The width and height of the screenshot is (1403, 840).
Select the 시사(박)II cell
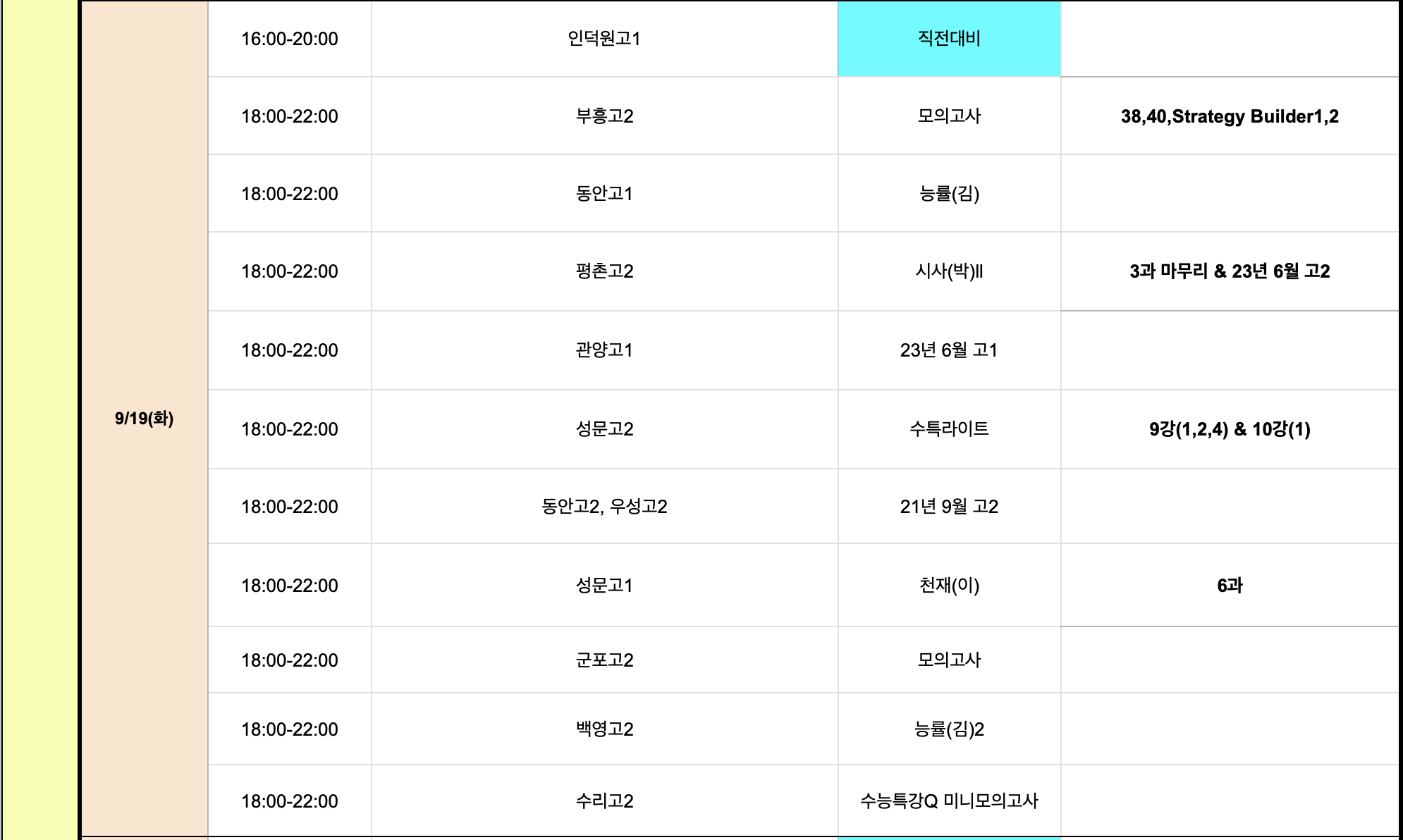coord(949,271)
